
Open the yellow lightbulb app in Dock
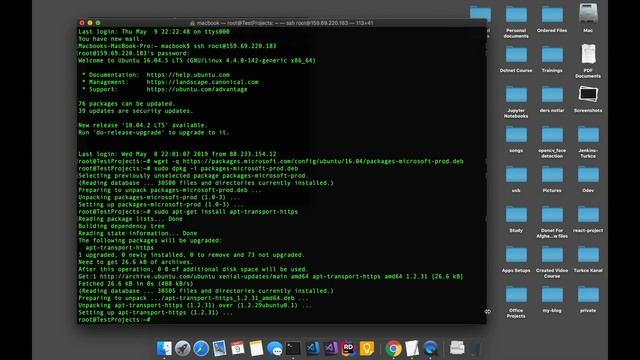point(367,348)
